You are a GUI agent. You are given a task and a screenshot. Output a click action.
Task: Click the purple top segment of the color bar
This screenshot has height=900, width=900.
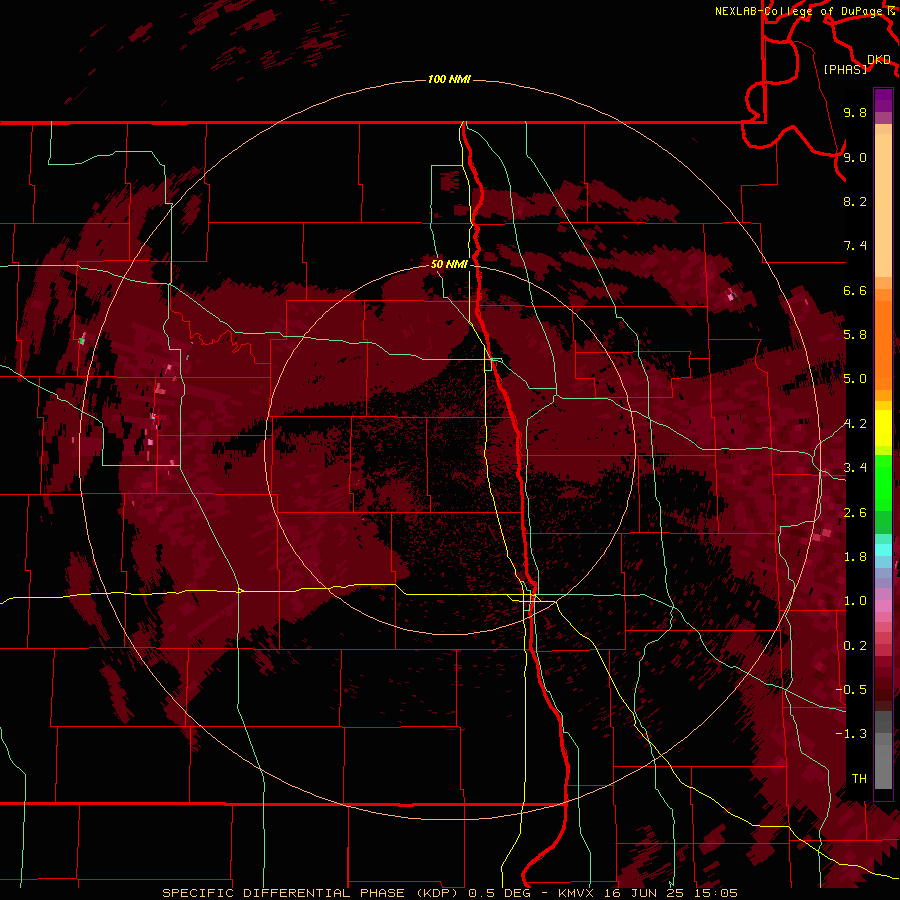pyautogui.click(x=883, y=100)
